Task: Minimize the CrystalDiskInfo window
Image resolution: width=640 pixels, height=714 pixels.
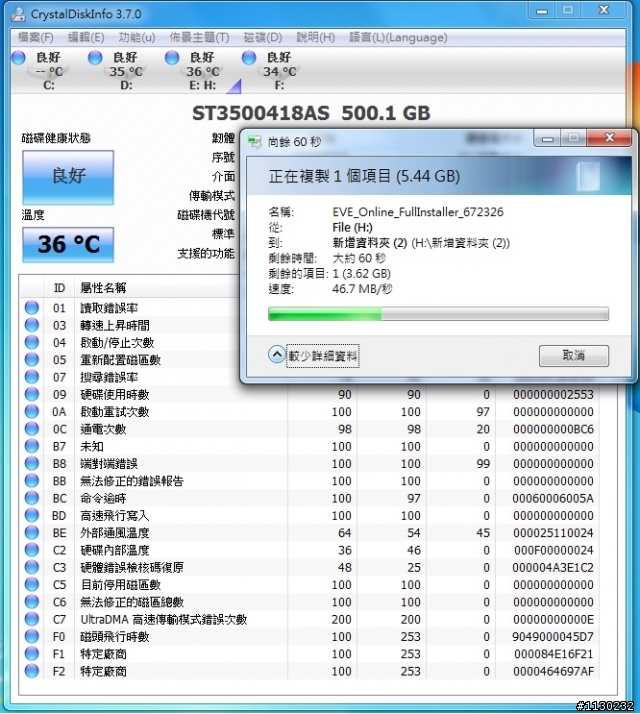Action: [542, 10]
